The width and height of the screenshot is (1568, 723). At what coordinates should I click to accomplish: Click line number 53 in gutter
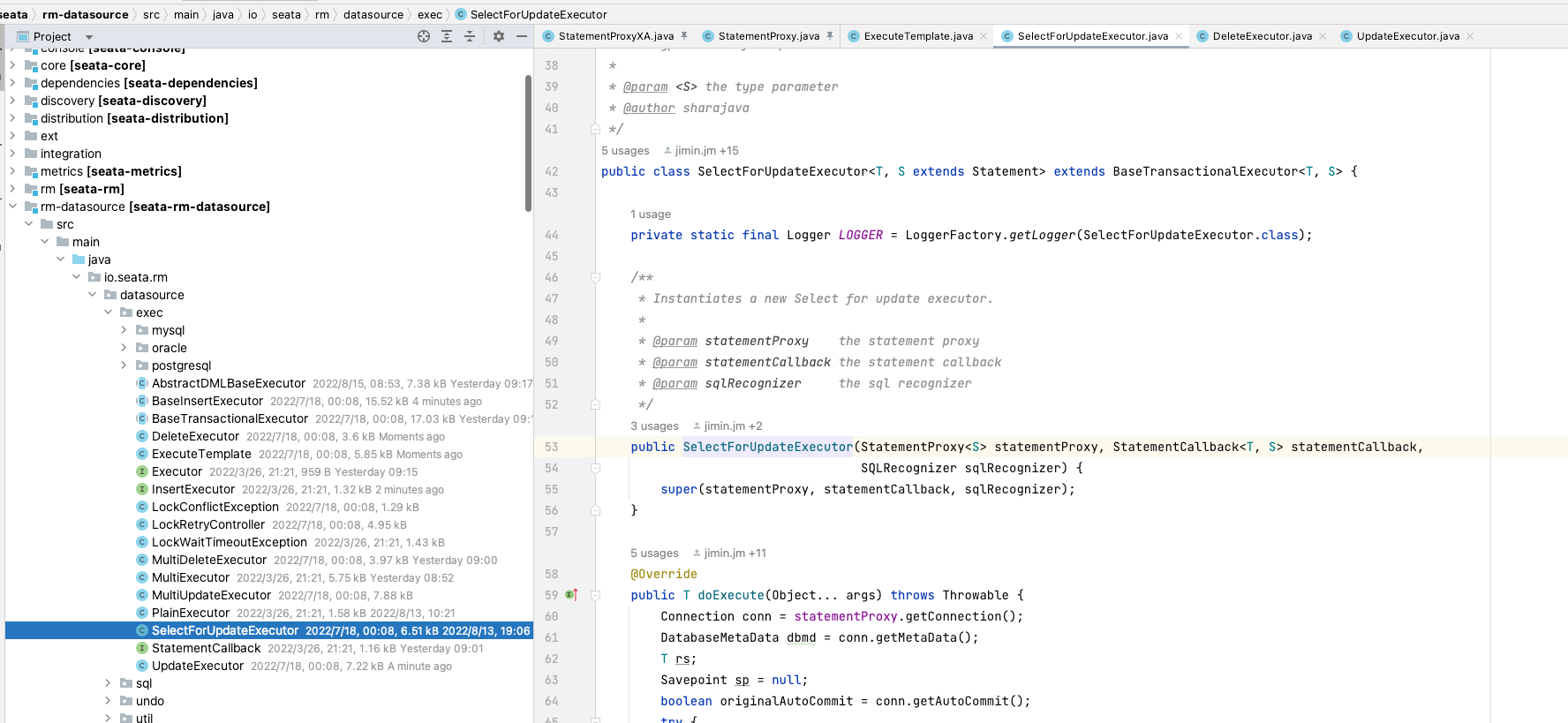pos(552,447)
